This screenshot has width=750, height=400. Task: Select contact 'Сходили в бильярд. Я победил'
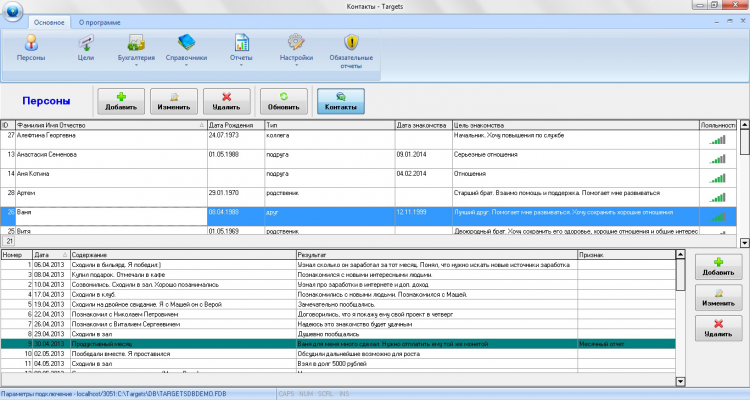click(x=338, y=265)
